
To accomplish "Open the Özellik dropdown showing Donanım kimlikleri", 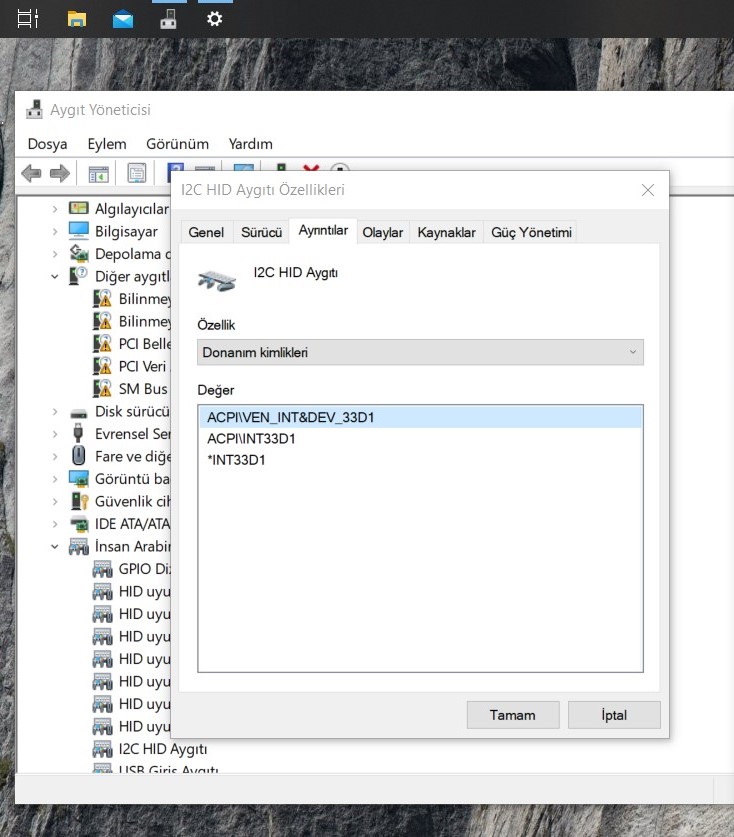I will pos(420,352).
